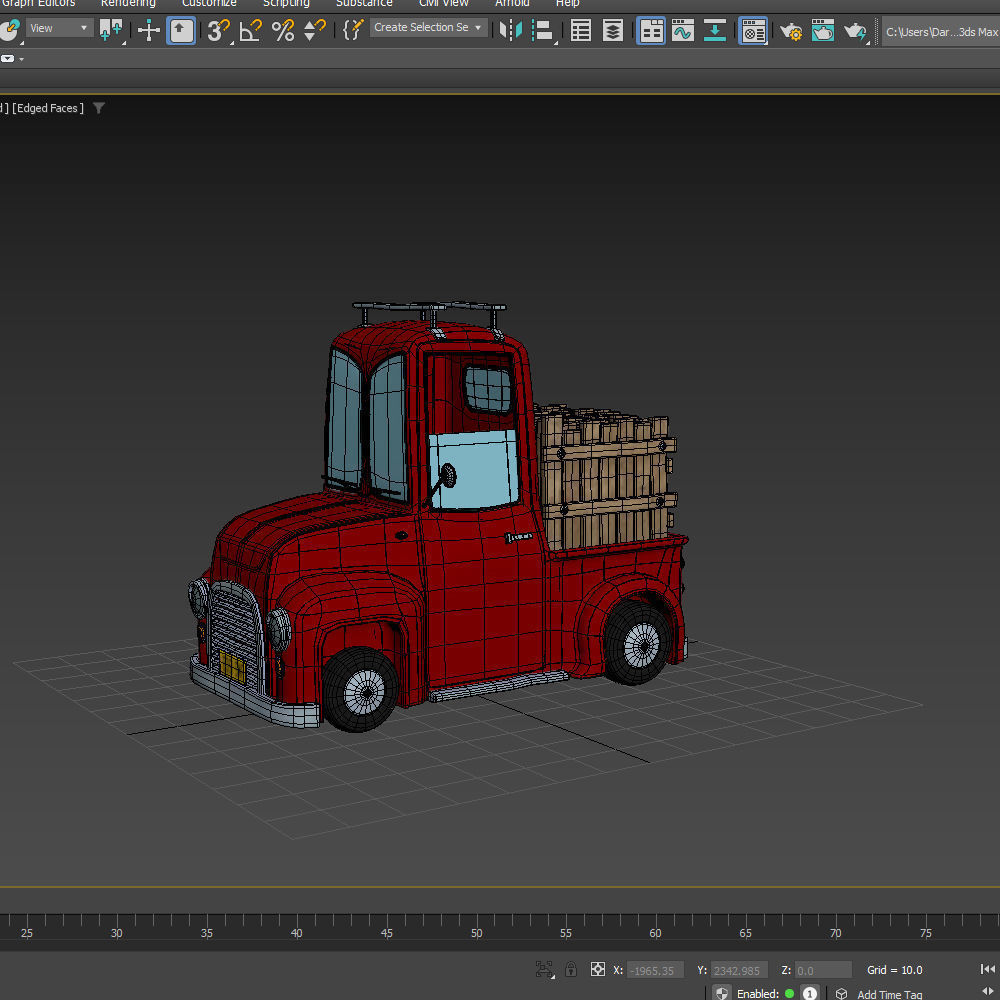The image size is (1000, 1000).
Task: Open the Scripting menu
Action: 286,4
